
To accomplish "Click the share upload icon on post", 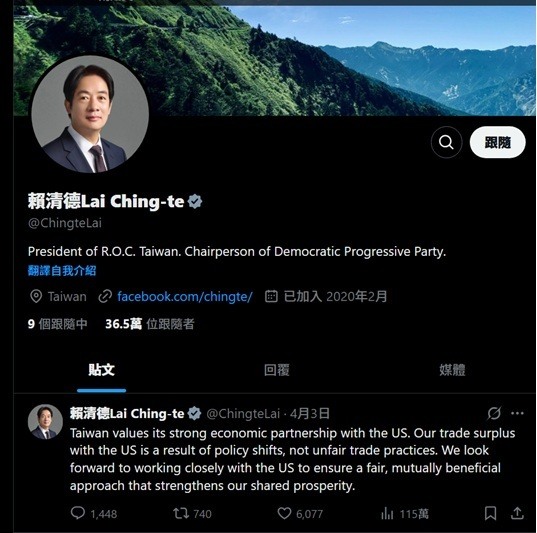I will coord(517,513).
